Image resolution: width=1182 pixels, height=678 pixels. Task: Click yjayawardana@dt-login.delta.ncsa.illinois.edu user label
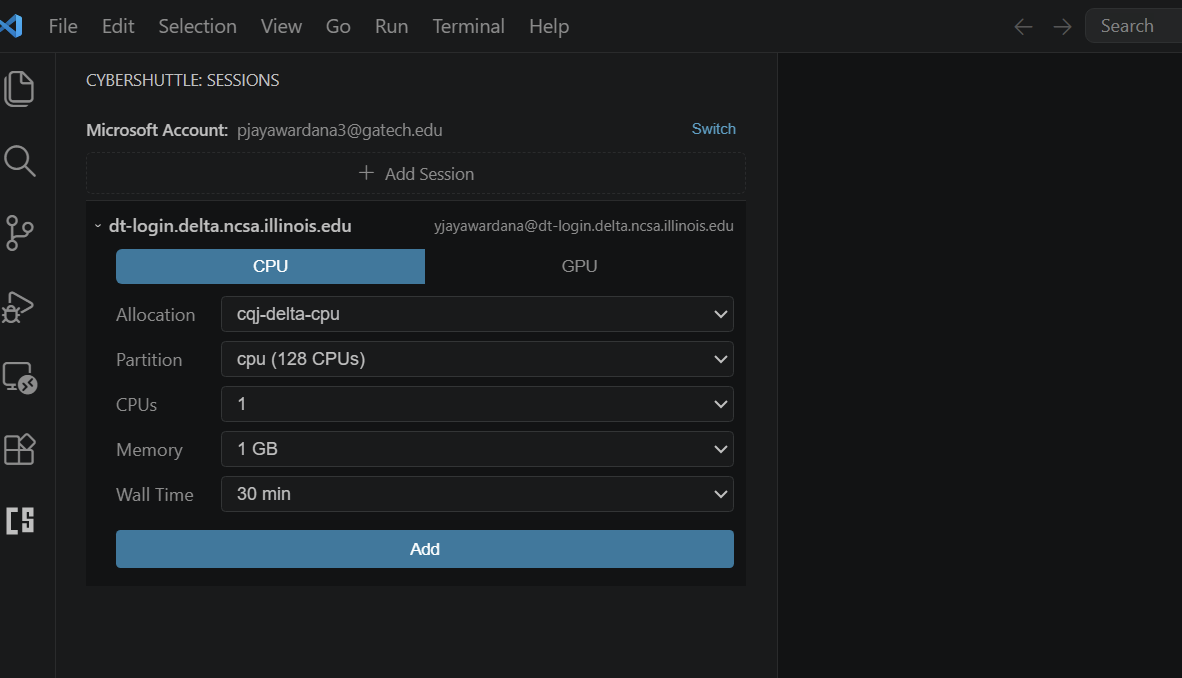(x=583, y=226)
